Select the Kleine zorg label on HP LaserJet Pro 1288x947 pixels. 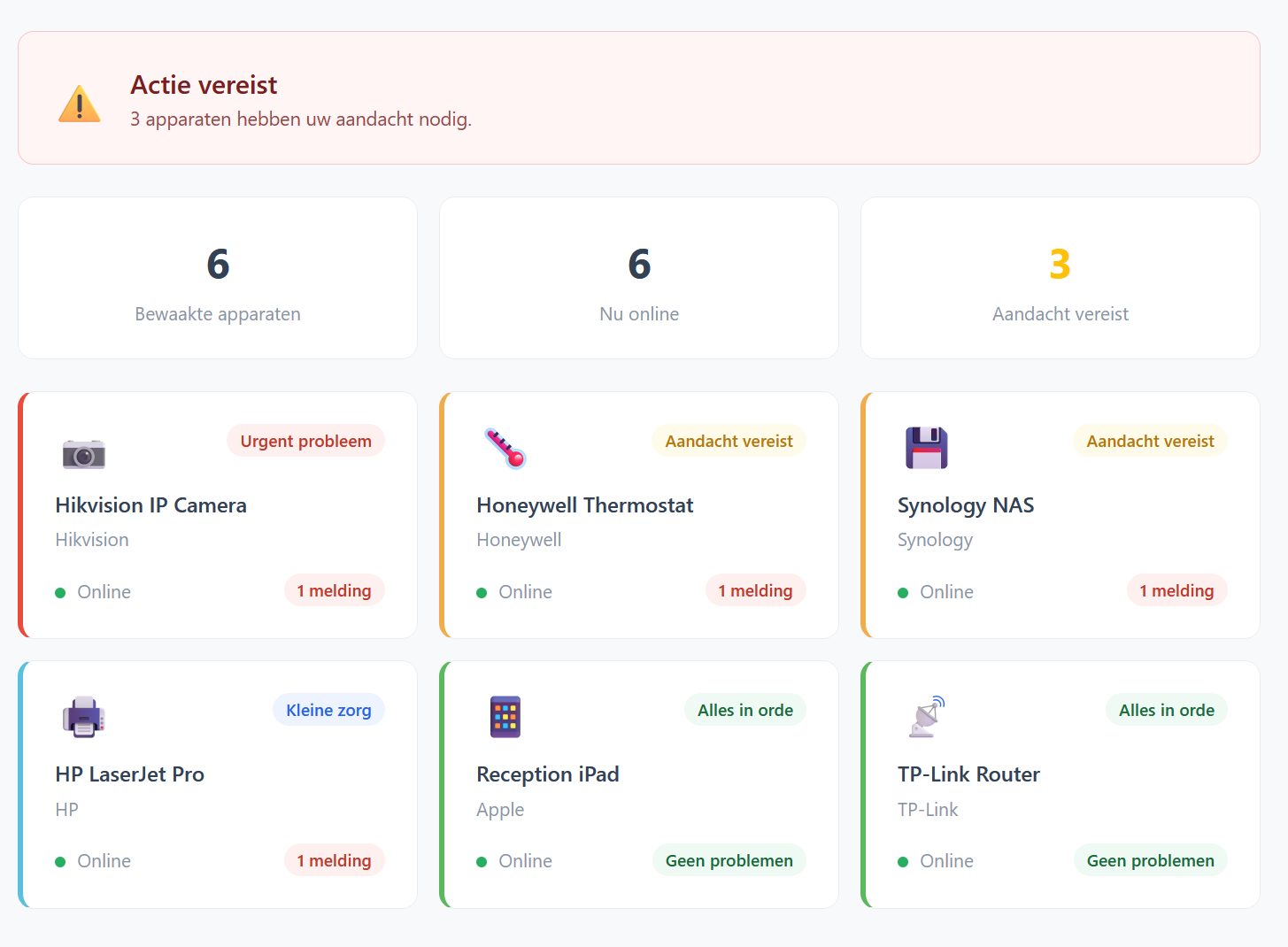pyautogui.click(x=328, y=709)
